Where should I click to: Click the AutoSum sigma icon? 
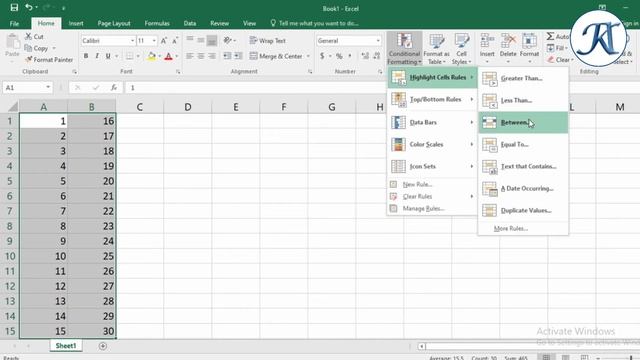tap(550, 36)
